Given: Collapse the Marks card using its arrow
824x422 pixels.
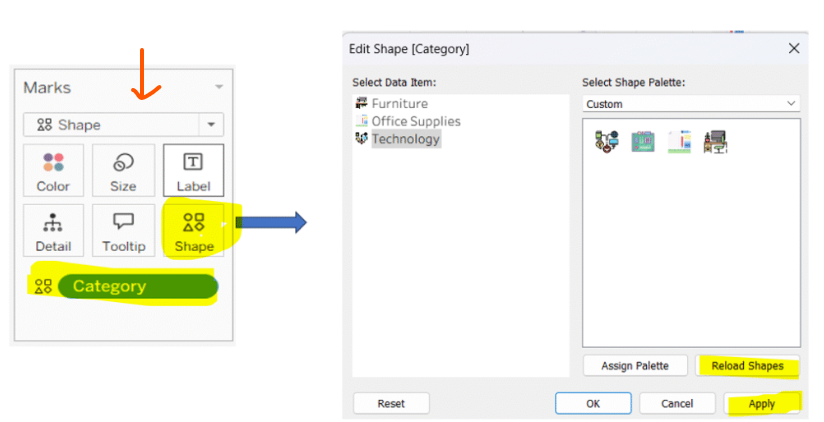Looking at the screenshot, I should pos(218,88).
